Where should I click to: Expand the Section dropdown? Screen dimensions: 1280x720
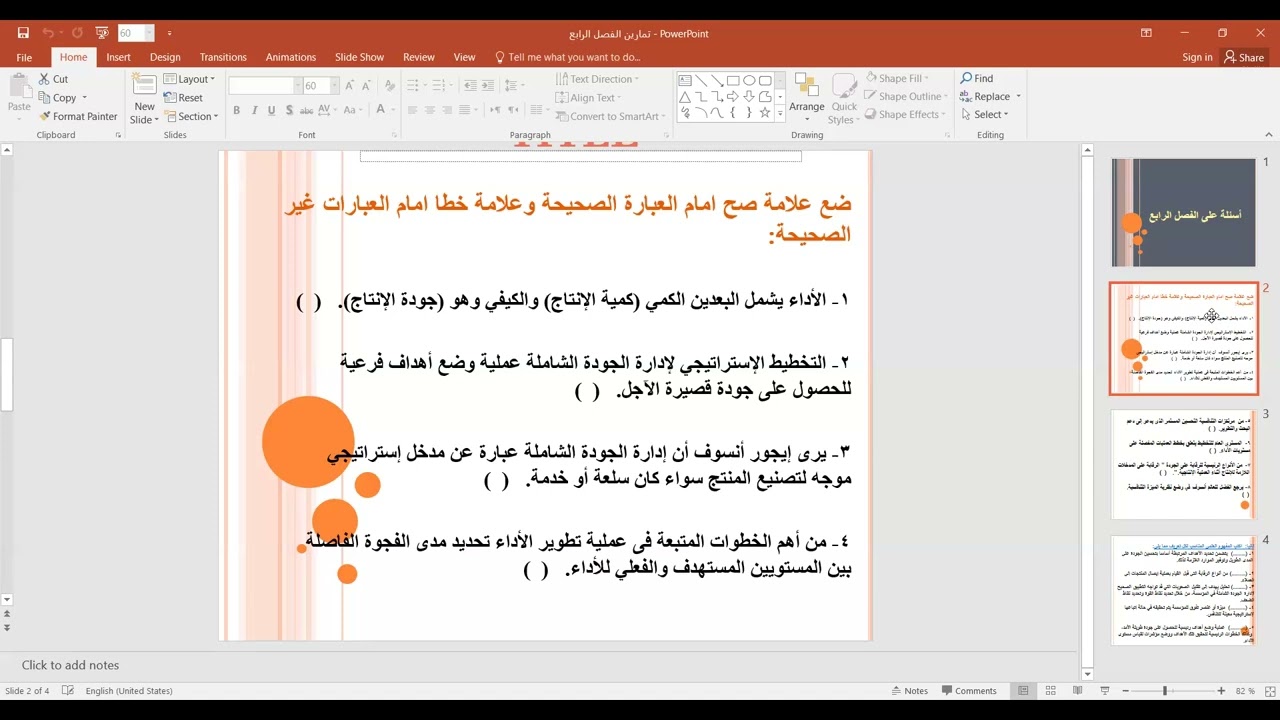(191, 116)
